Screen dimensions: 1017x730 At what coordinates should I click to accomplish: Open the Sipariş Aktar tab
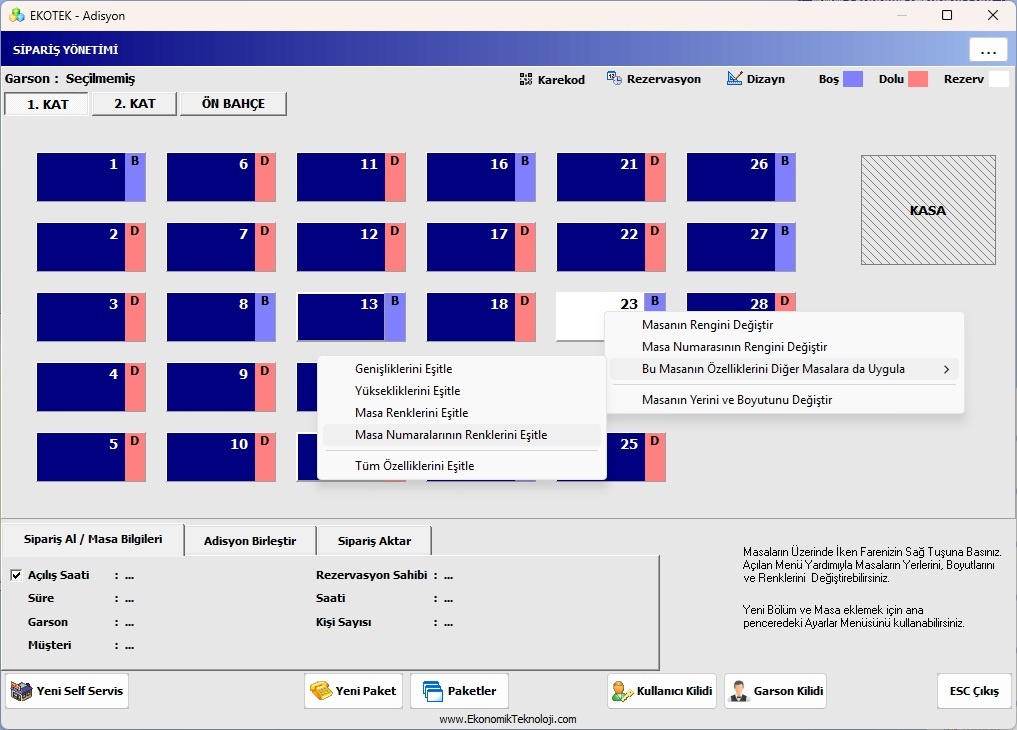[x=374, y=541]
